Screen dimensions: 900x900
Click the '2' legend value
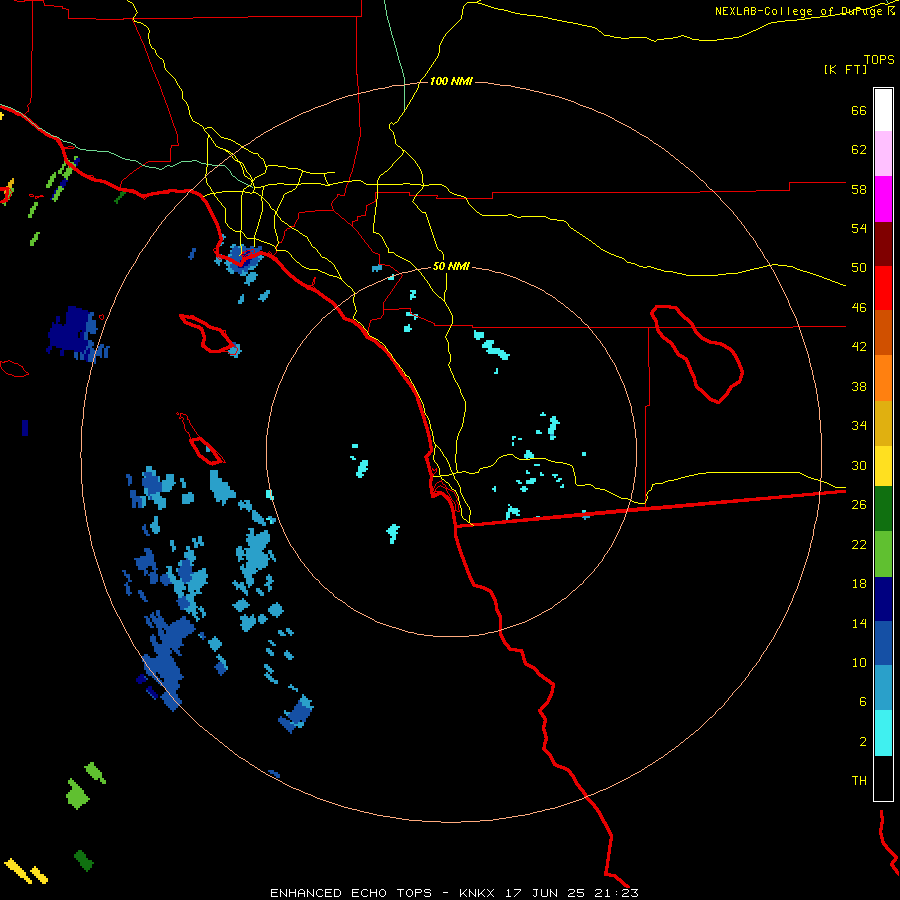863,742
